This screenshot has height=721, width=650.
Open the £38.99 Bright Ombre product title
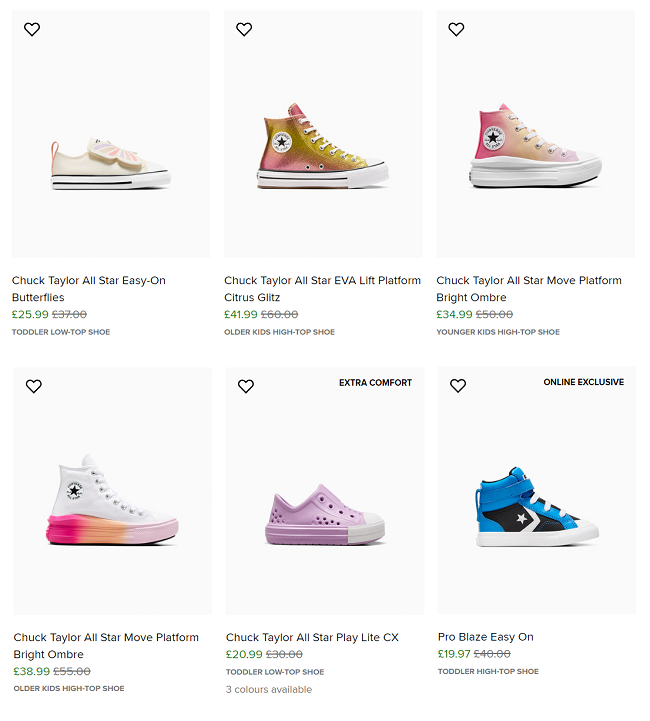(105, 646)
